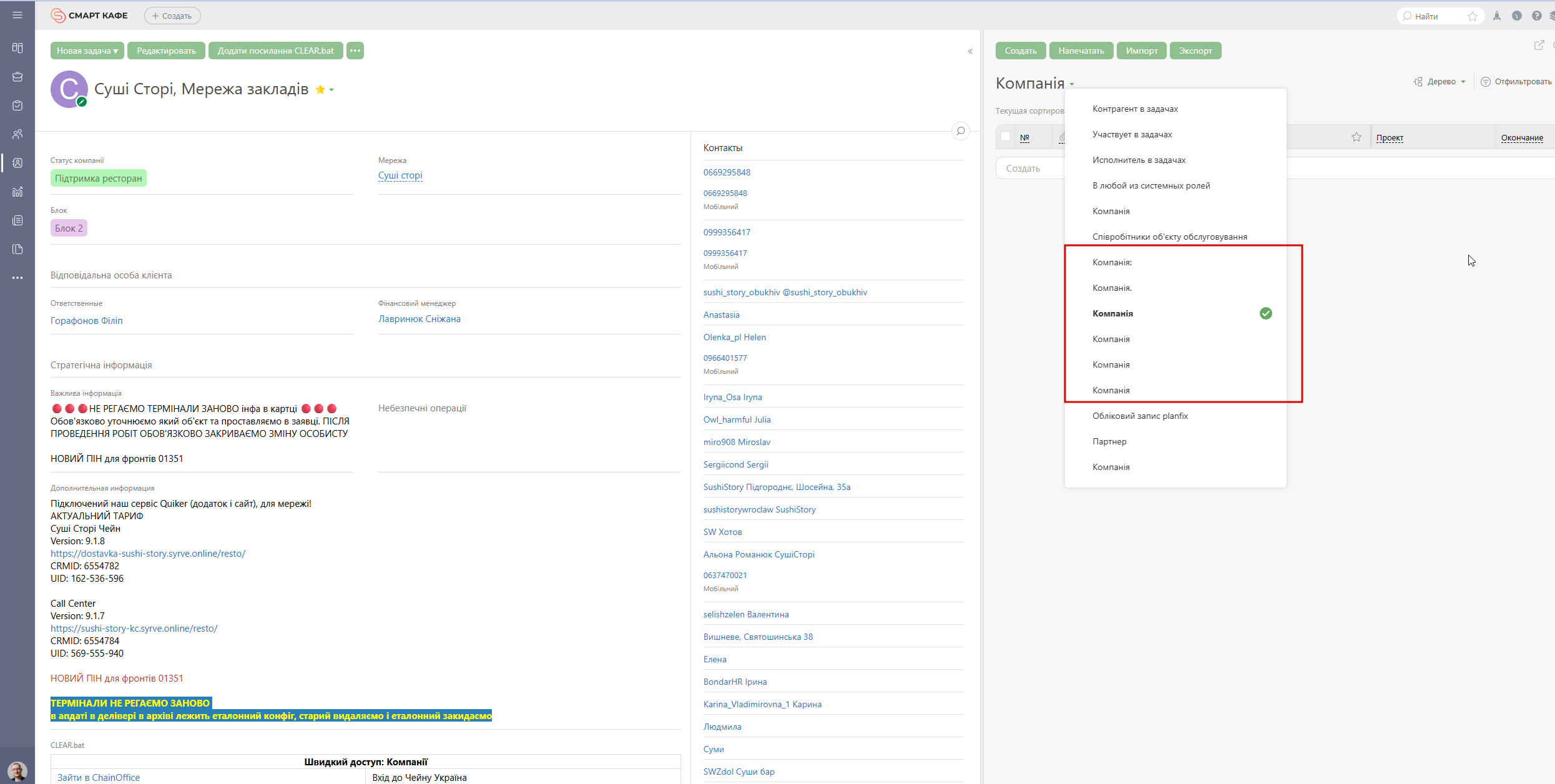This screenshot has width=1555, height=784.
Task: Open the Компанія heading dropdown arrow
Action: tap(1072, 84)
